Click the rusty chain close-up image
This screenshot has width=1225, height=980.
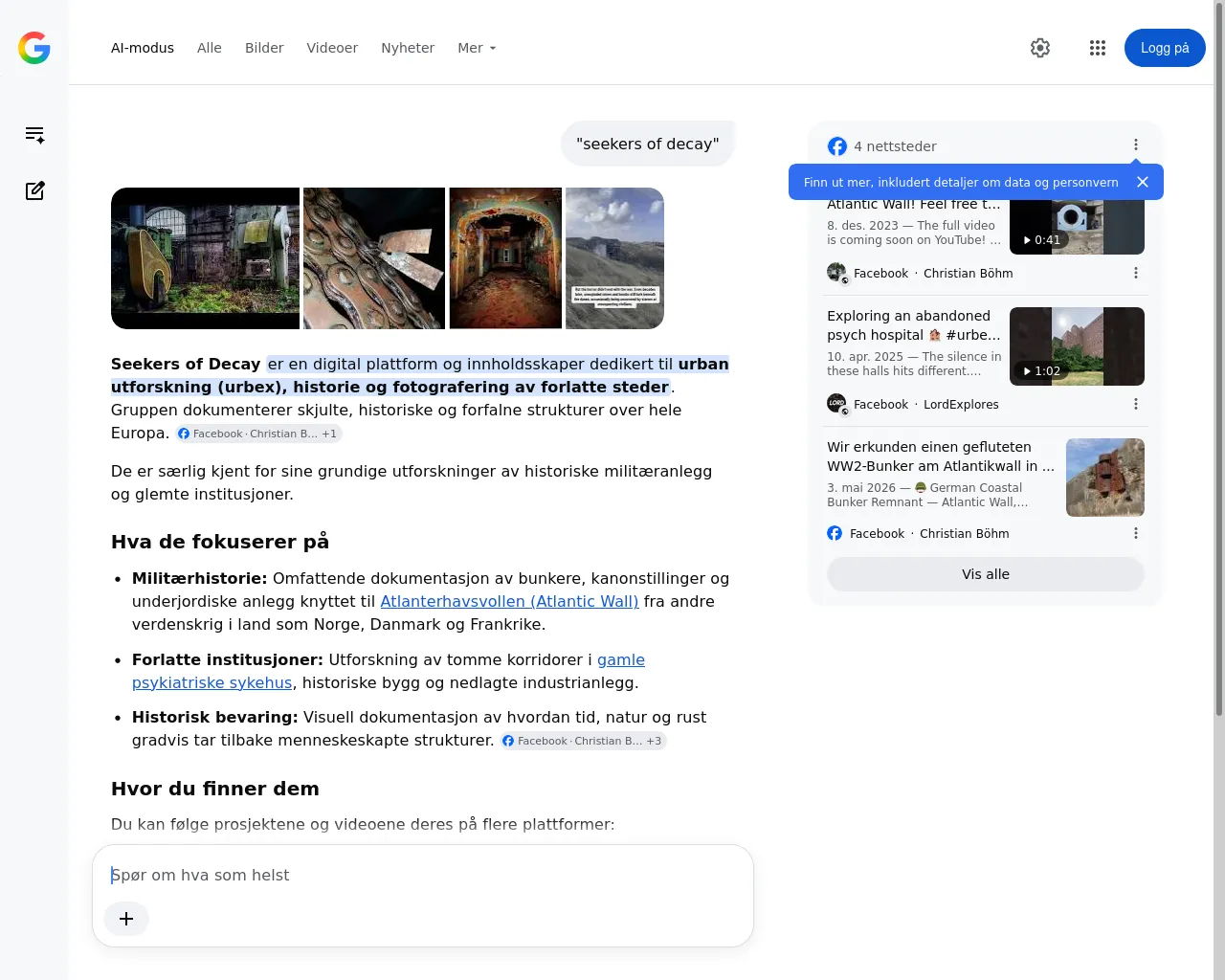[x=374, y=258]
